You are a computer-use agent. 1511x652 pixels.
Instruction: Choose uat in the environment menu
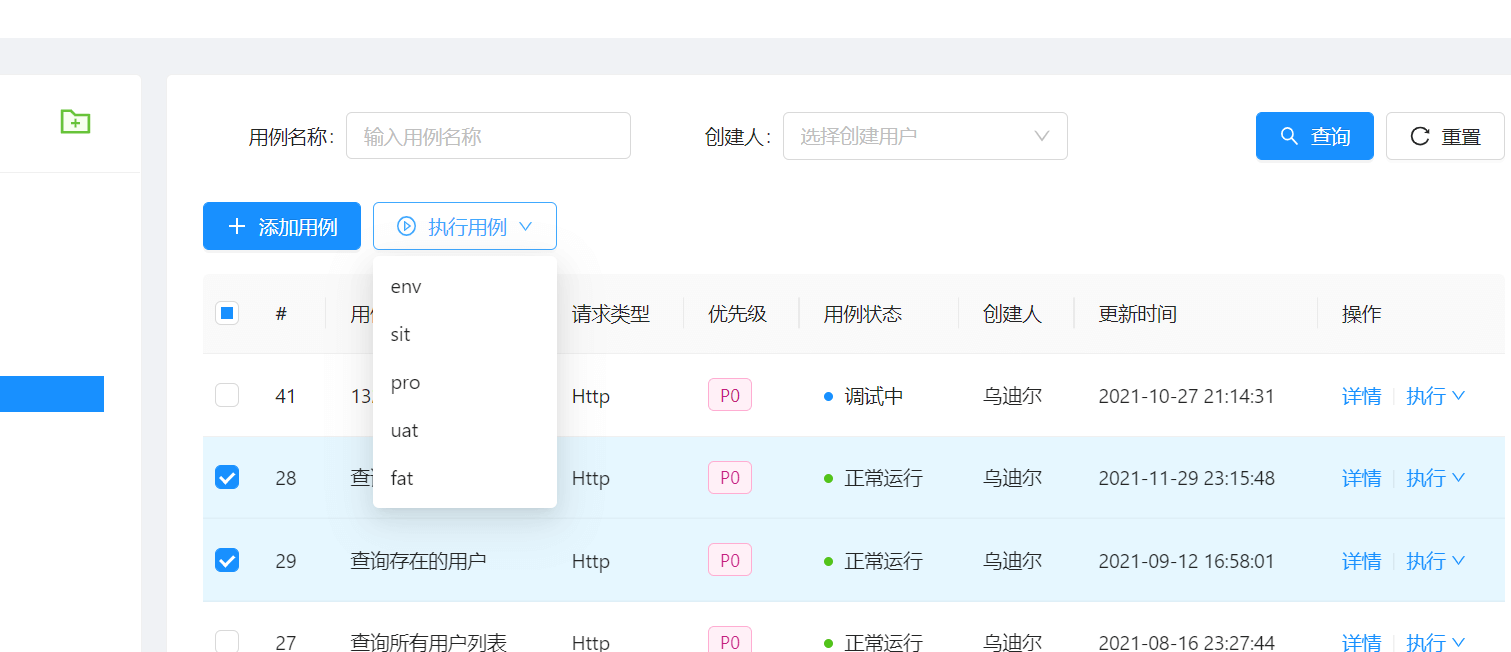(465, 430)
